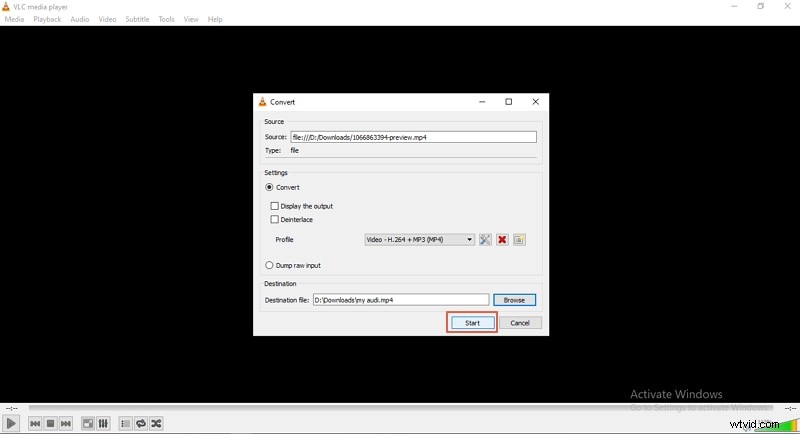The height and width of the screenshot is (434, 800).
Task: Click the VLC cone icon in main title bar
Action: 6,7
